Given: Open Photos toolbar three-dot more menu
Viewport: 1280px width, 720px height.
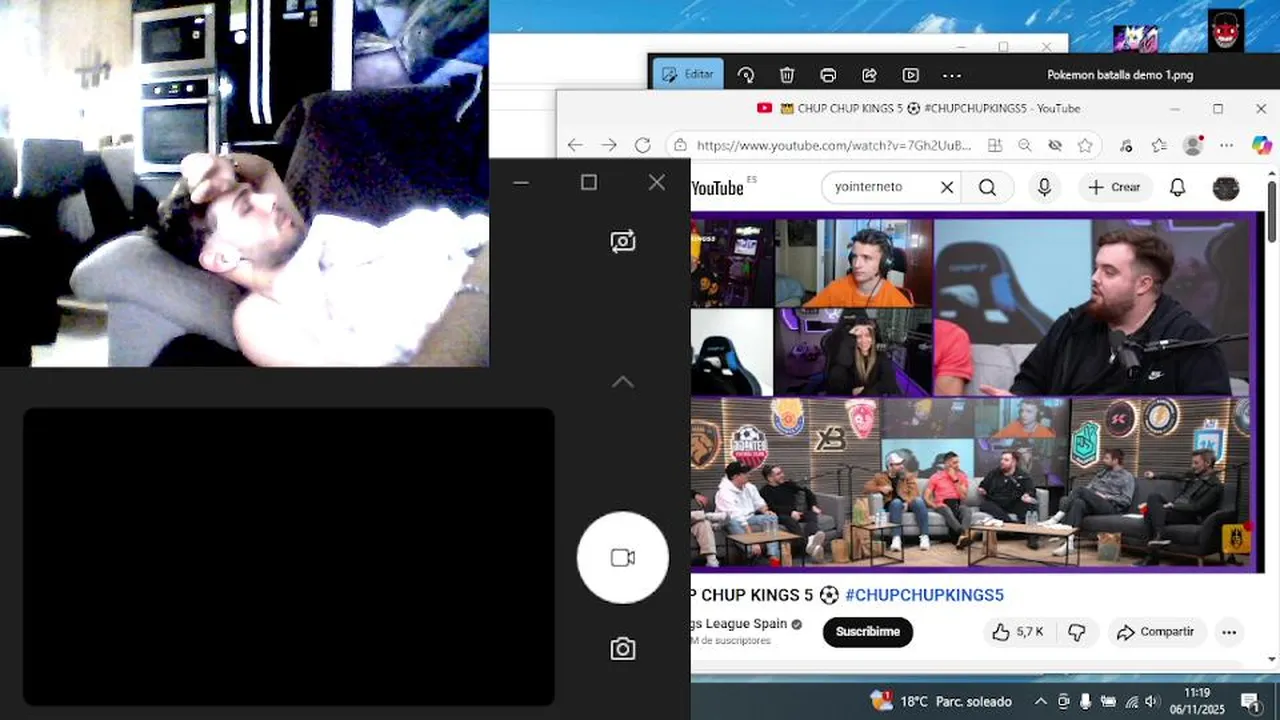Looking at the screenshot, I should pos(952,75).
